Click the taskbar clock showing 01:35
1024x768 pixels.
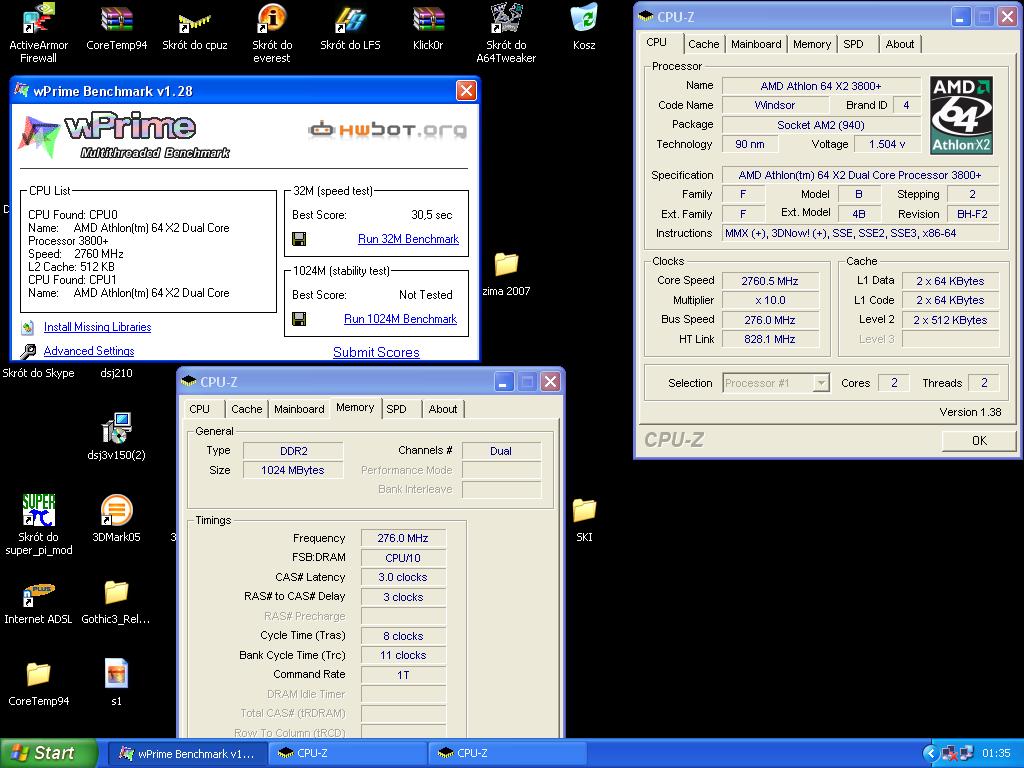[996, 753]
